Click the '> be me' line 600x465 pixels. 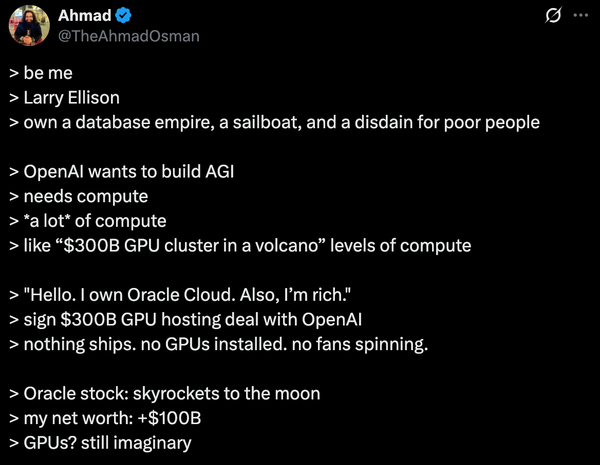[x=41, y=73]
